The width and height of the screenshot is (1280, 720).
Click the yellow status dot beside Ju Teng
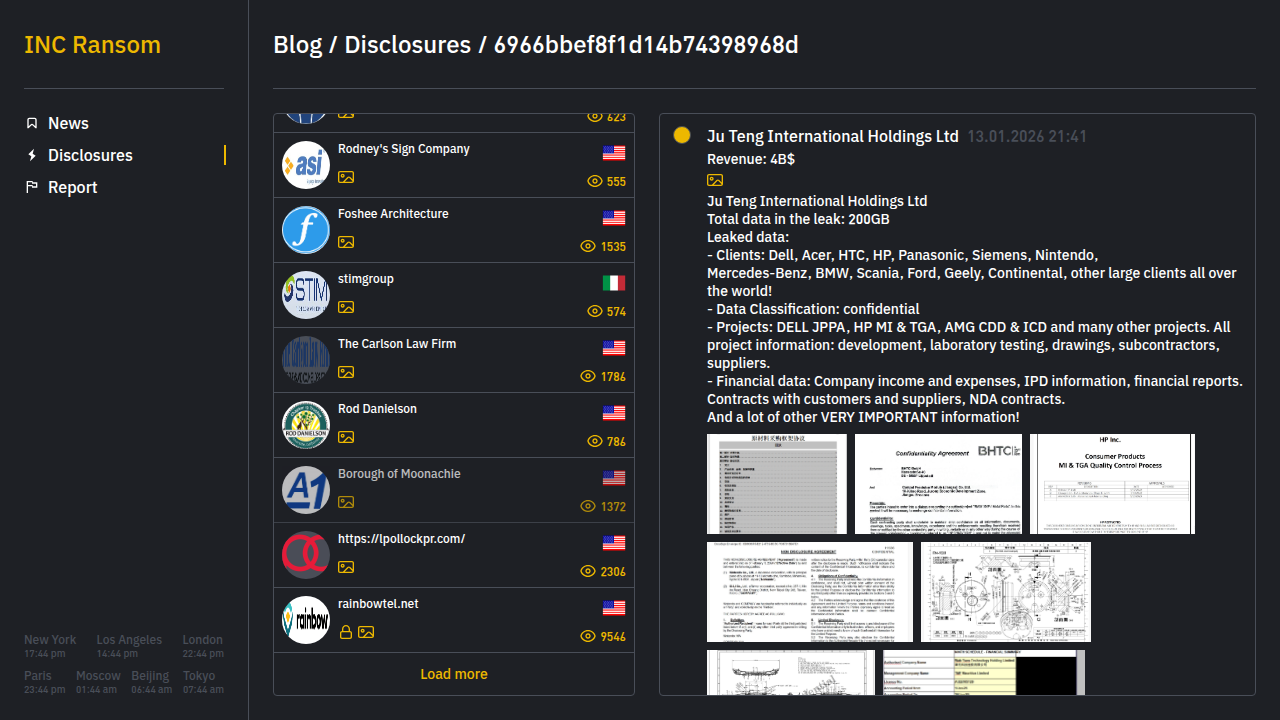point(682,136)
